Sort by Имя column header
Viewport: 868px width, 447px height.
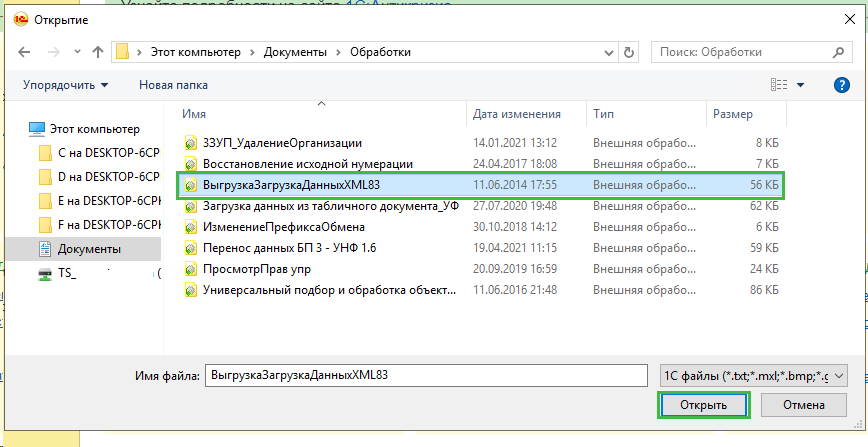[x=194, y=114]
